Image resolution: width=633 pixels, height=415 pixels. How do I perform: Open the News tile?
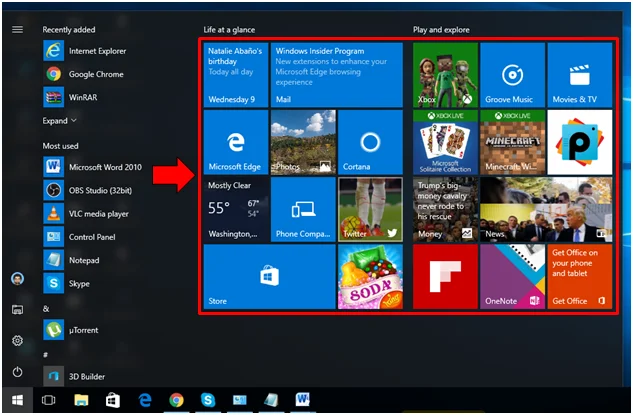[x=546, y=210]
